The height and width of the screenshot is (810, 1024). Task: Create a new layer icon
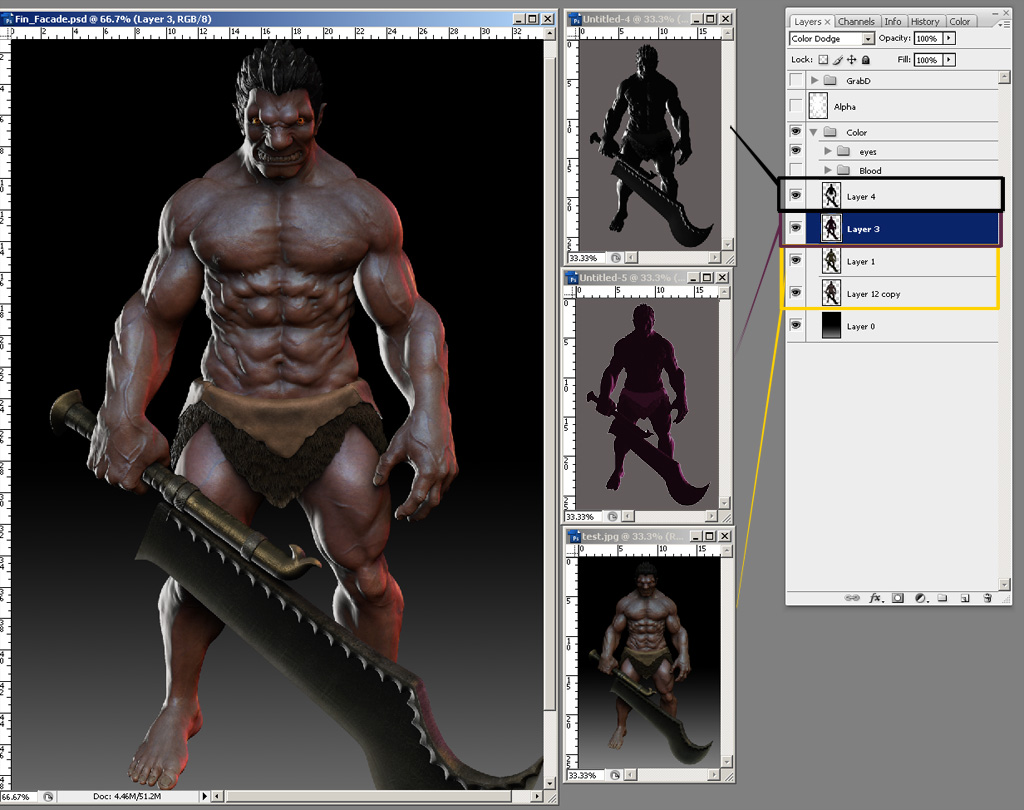[965, 598]
